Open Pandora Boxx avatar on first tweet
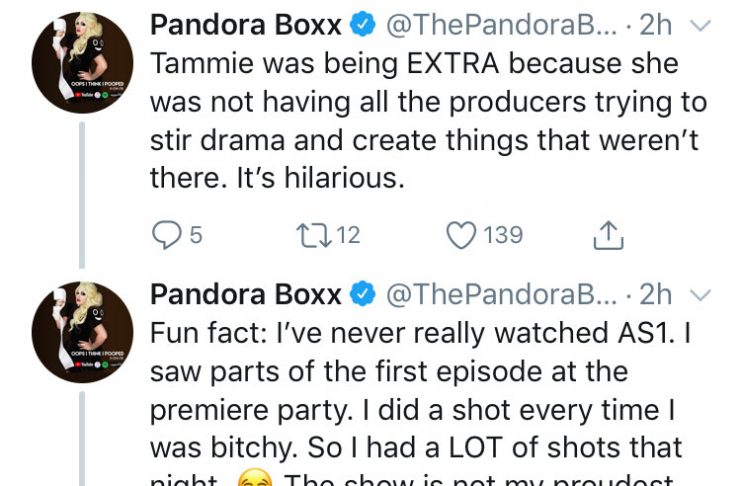 (82, 63)
